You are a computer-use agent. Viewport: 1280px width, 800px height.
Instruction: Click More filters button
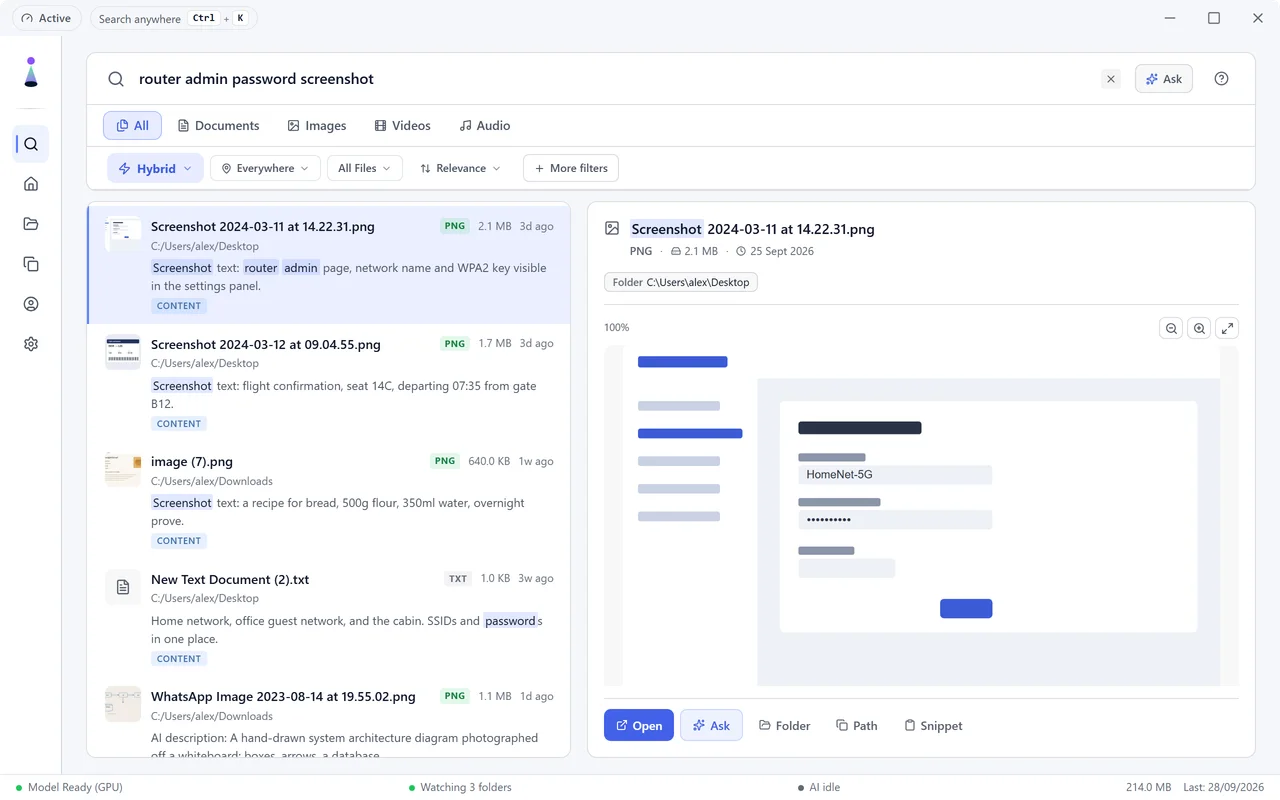click(571, 168)
